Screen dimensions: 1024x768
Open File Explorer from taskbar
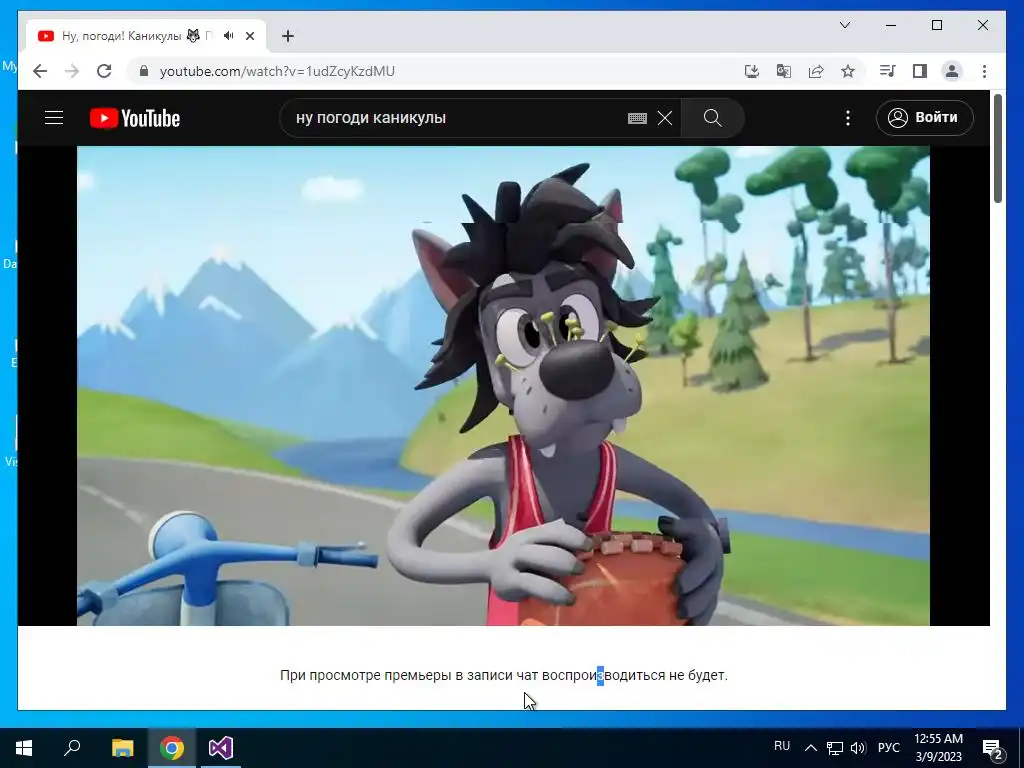(x=122, y=748)
